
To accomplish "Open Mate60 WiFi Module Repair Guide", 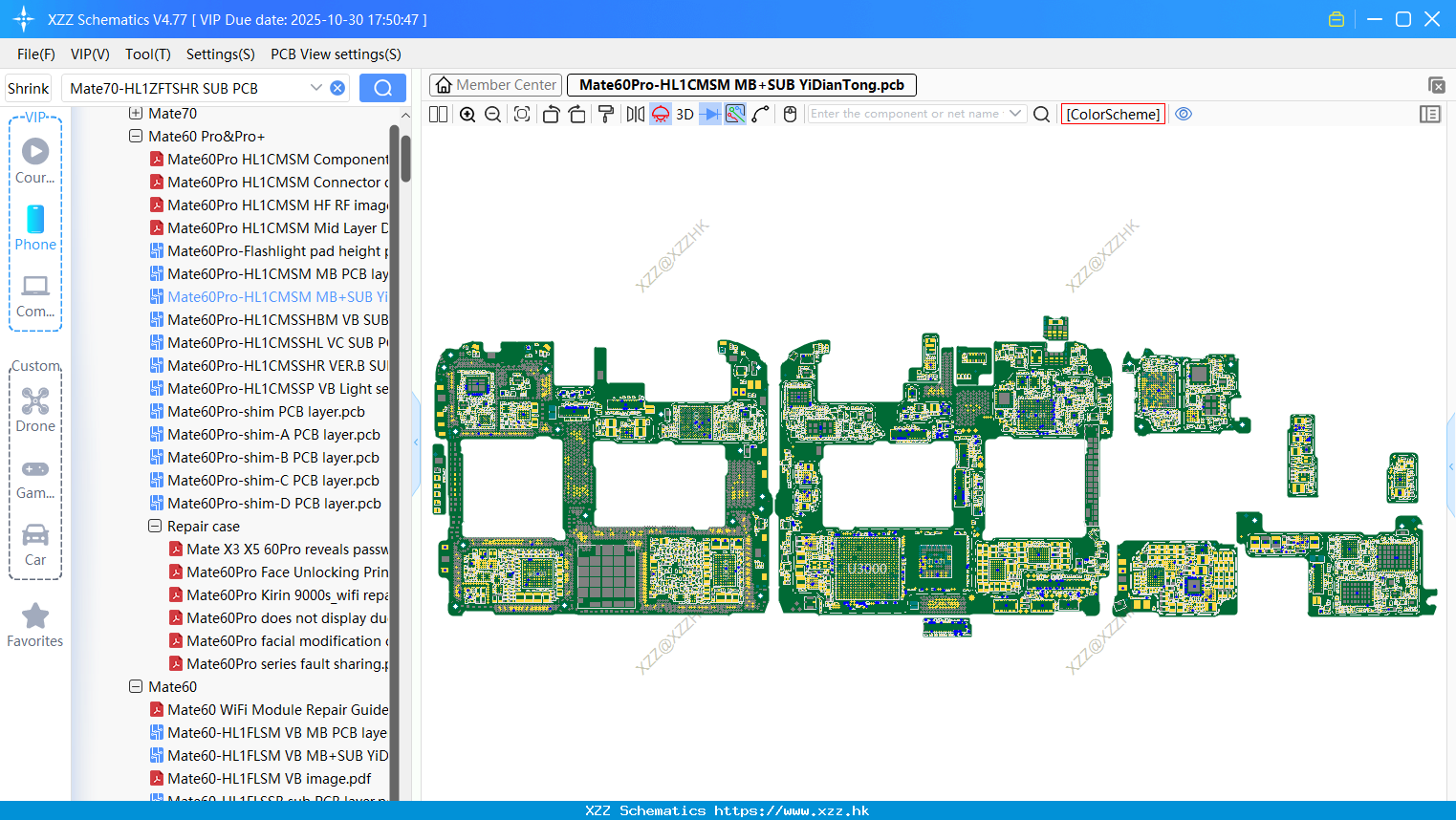I will (269, 710).
